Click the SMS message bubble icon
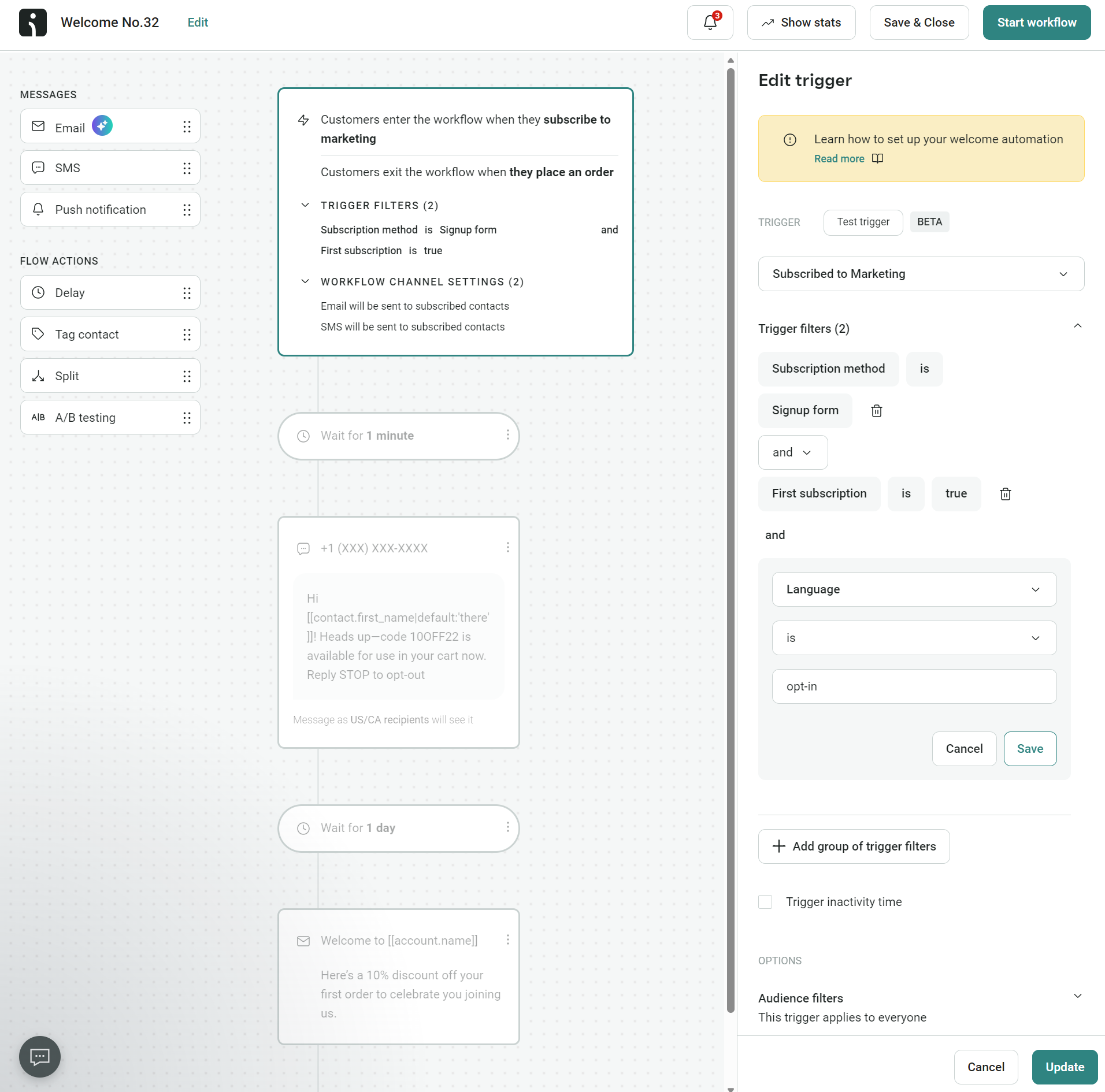Image resolution: width=1105 pixels, height=1092 pixels. tap(38, 168)
